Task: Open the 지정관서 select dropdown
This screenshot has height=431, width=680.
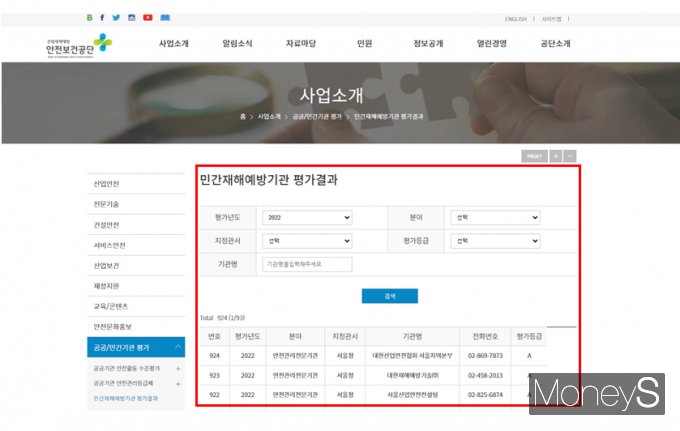Action: pyautogui.click(x=307, y=241)
